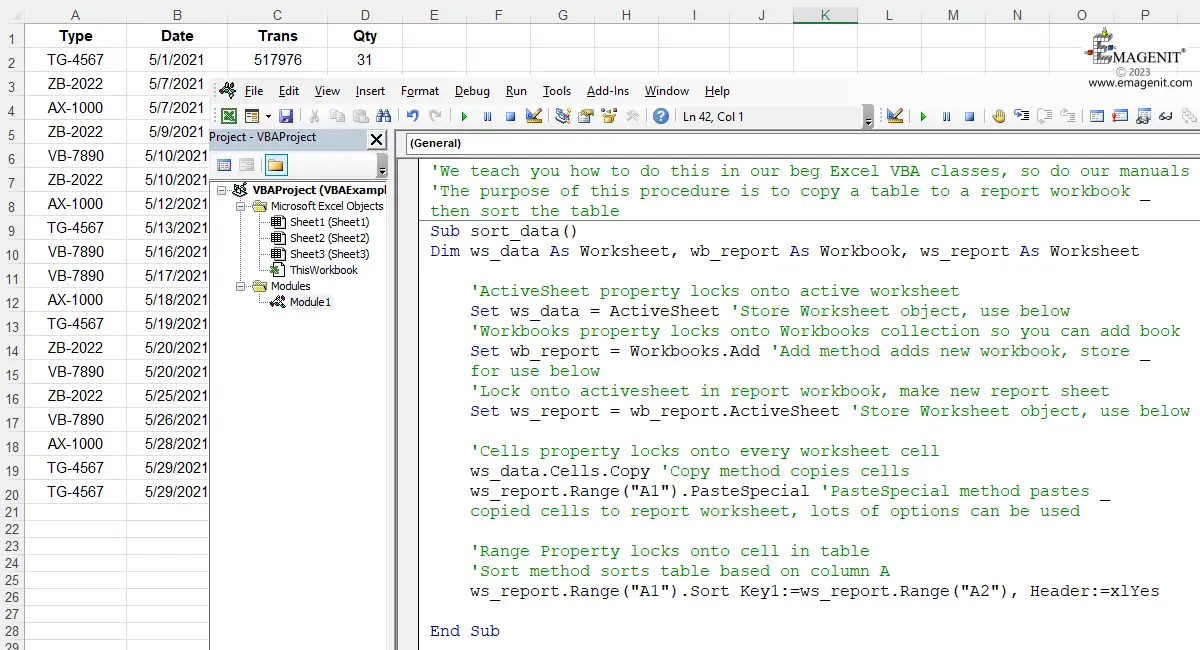Select column K header in Excel
1200x650 pixels.
(x=824, y=14)
